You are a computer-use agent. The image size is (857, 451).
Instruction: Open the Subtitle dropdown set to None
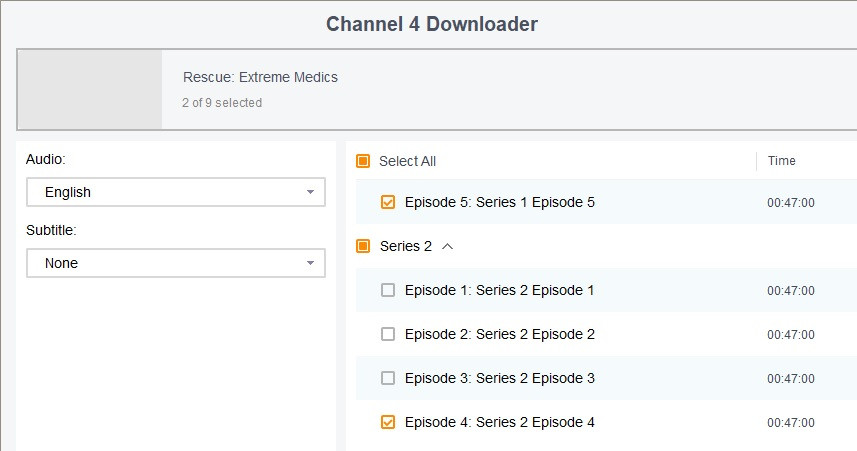(176, 263)
